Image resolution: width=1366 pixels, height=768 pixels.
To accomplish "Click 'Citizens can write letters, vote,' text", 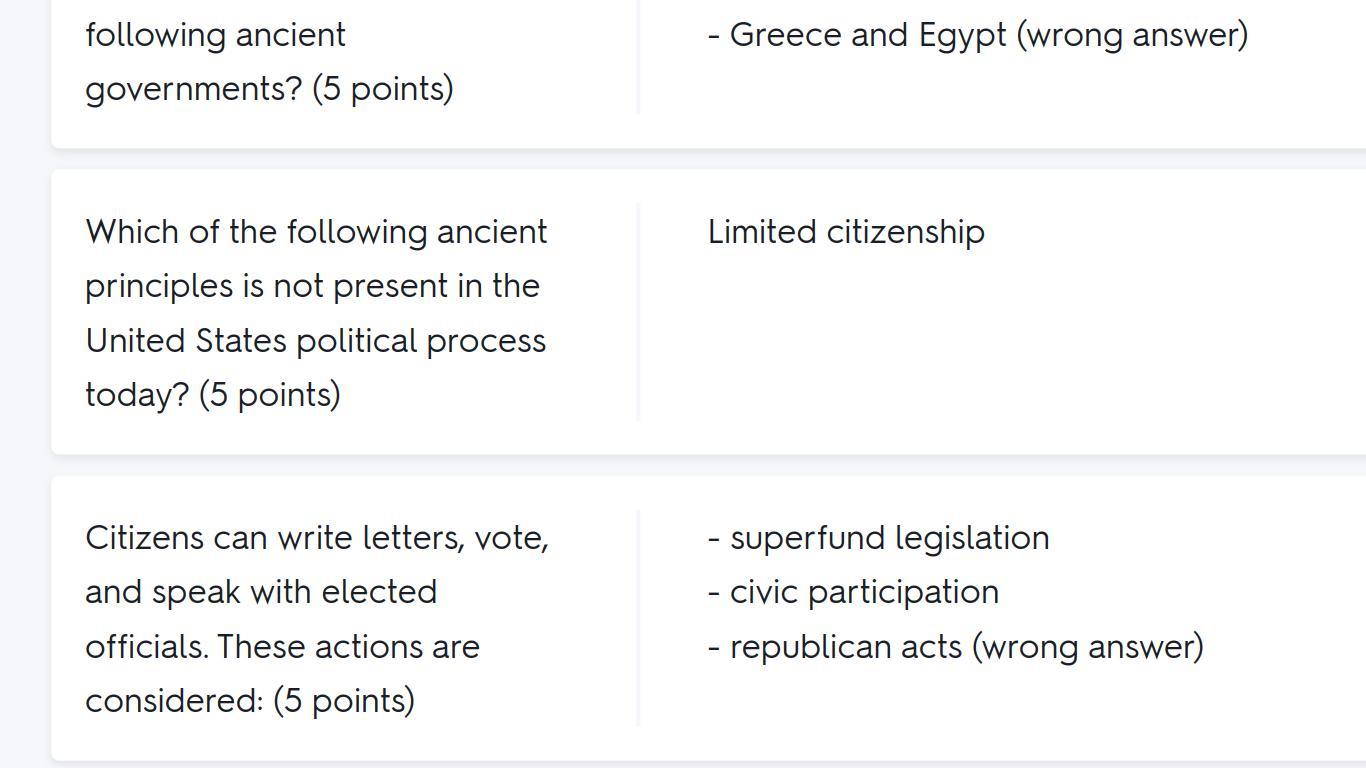I will (317, 538).
